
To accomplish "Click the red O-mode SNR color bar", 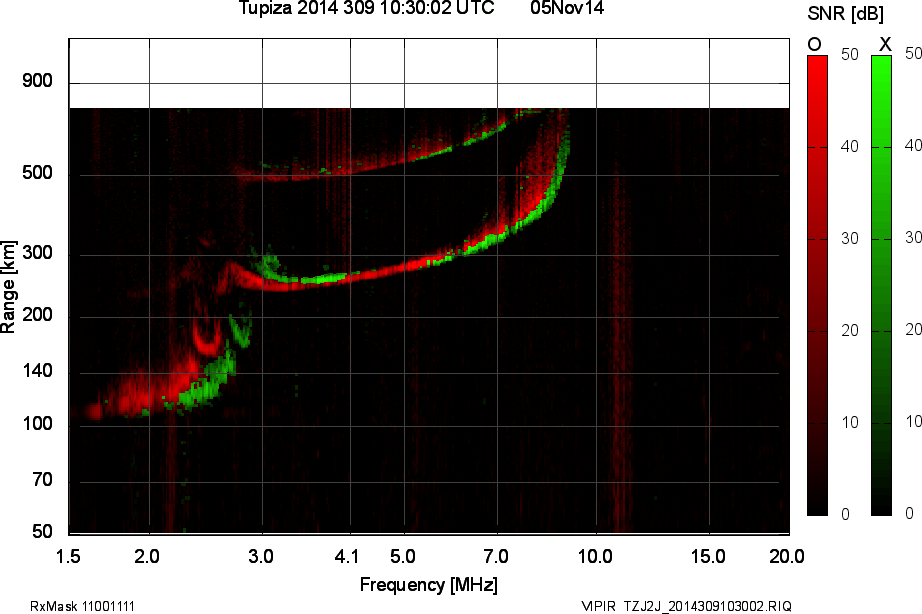I will (817, 285).
